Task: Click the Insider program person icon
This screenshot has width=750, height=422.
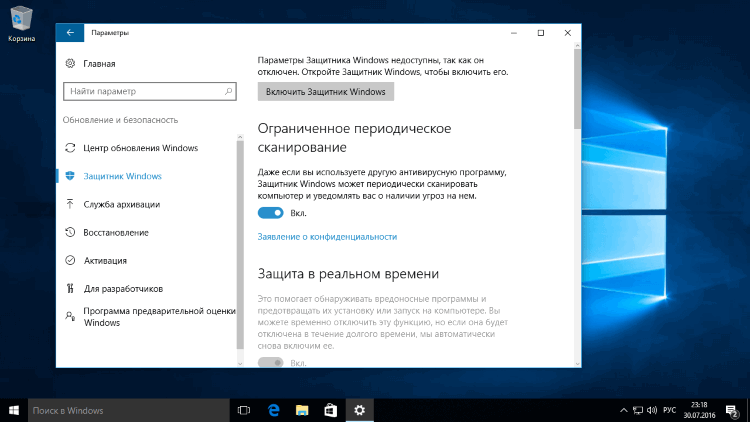Action: point(70,316)
